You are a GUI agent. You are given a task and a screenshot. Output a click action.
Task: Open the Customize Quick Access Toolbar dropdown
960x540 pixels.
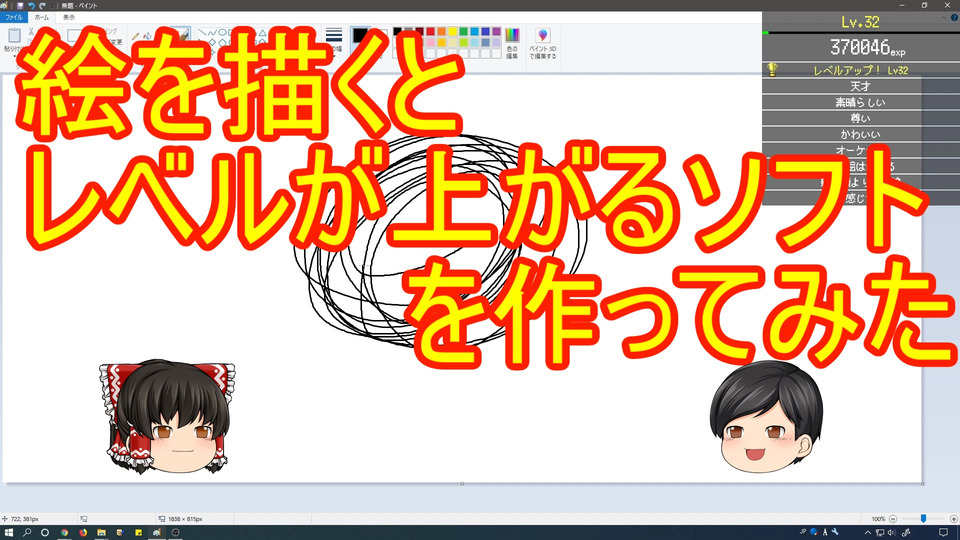(52, 6)
